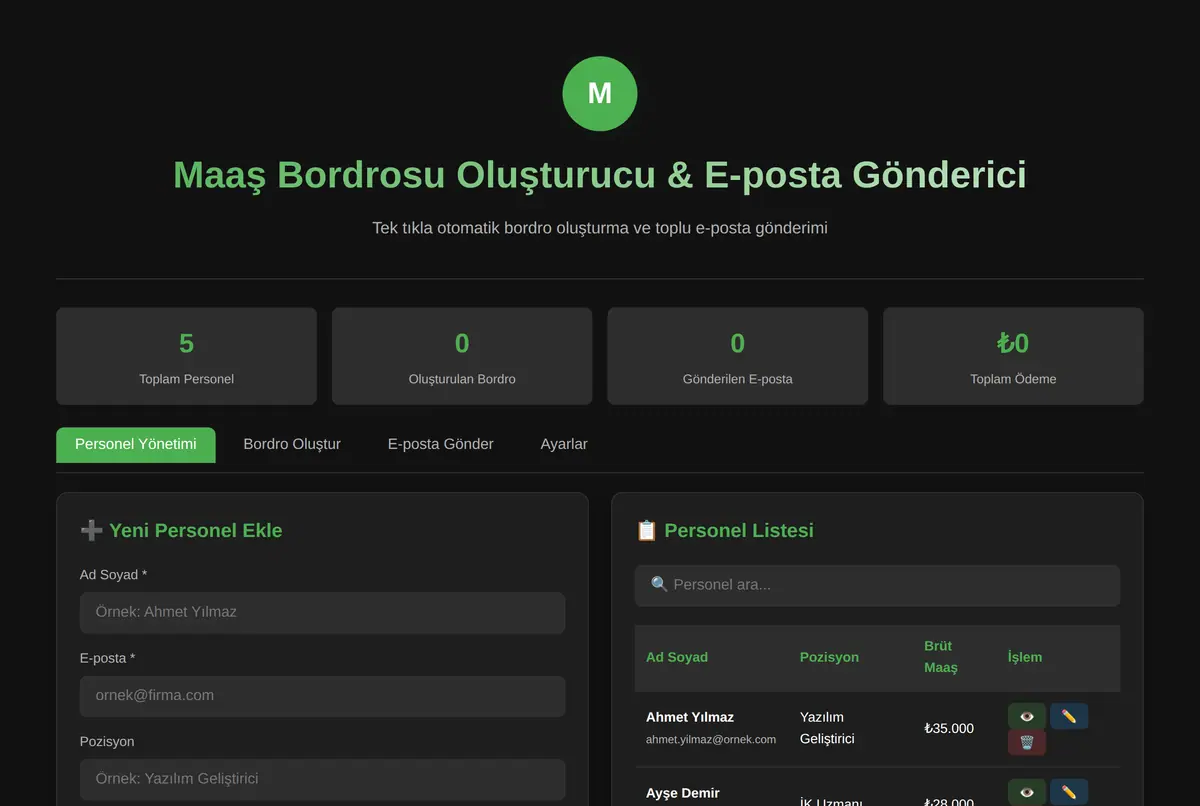Open the Ayarlar tab
The height and width of the screenshot is (806, 1200).
[x=564, y=444]
